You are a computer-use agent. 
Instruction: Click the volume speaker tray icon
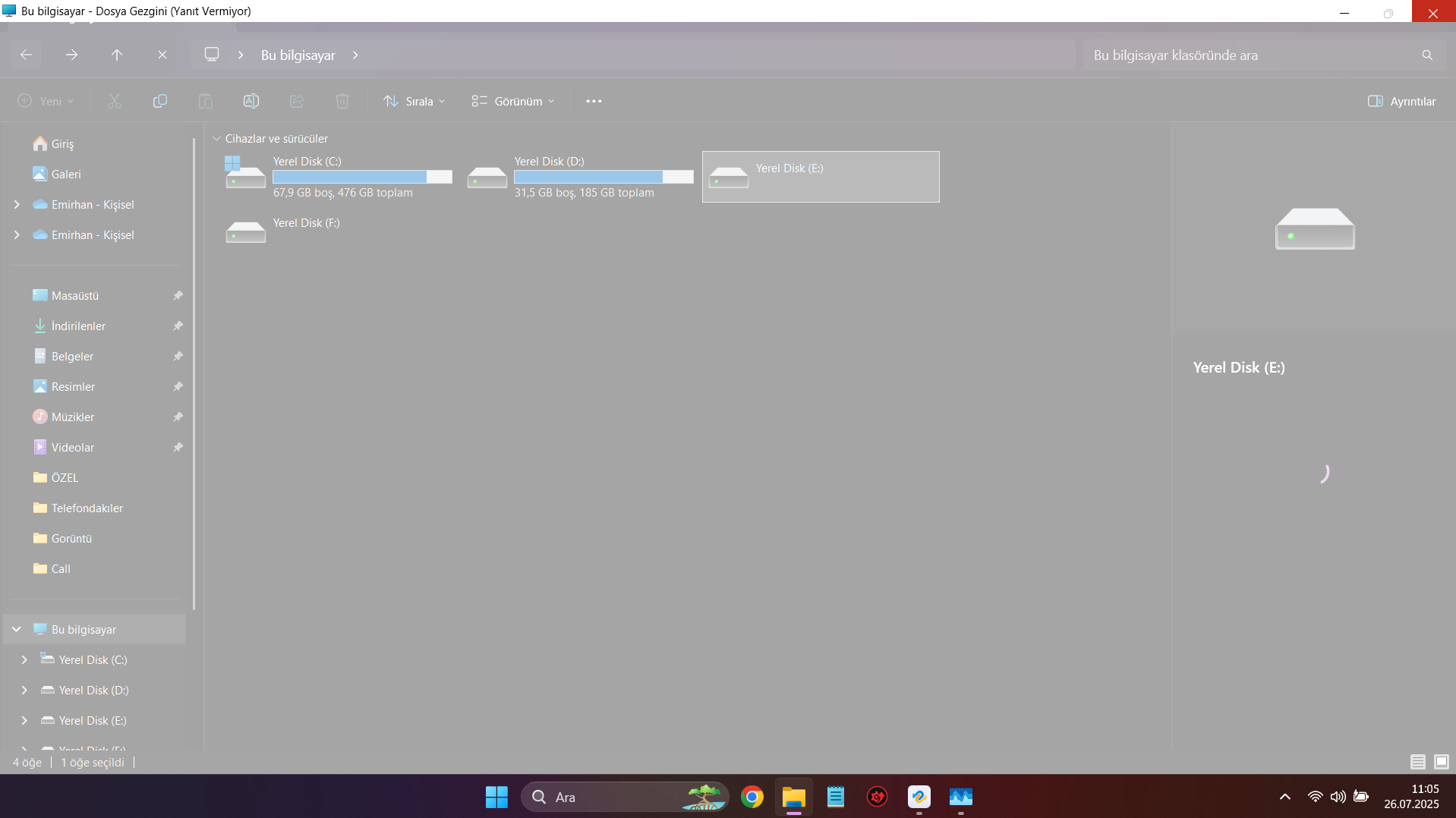1338,797
